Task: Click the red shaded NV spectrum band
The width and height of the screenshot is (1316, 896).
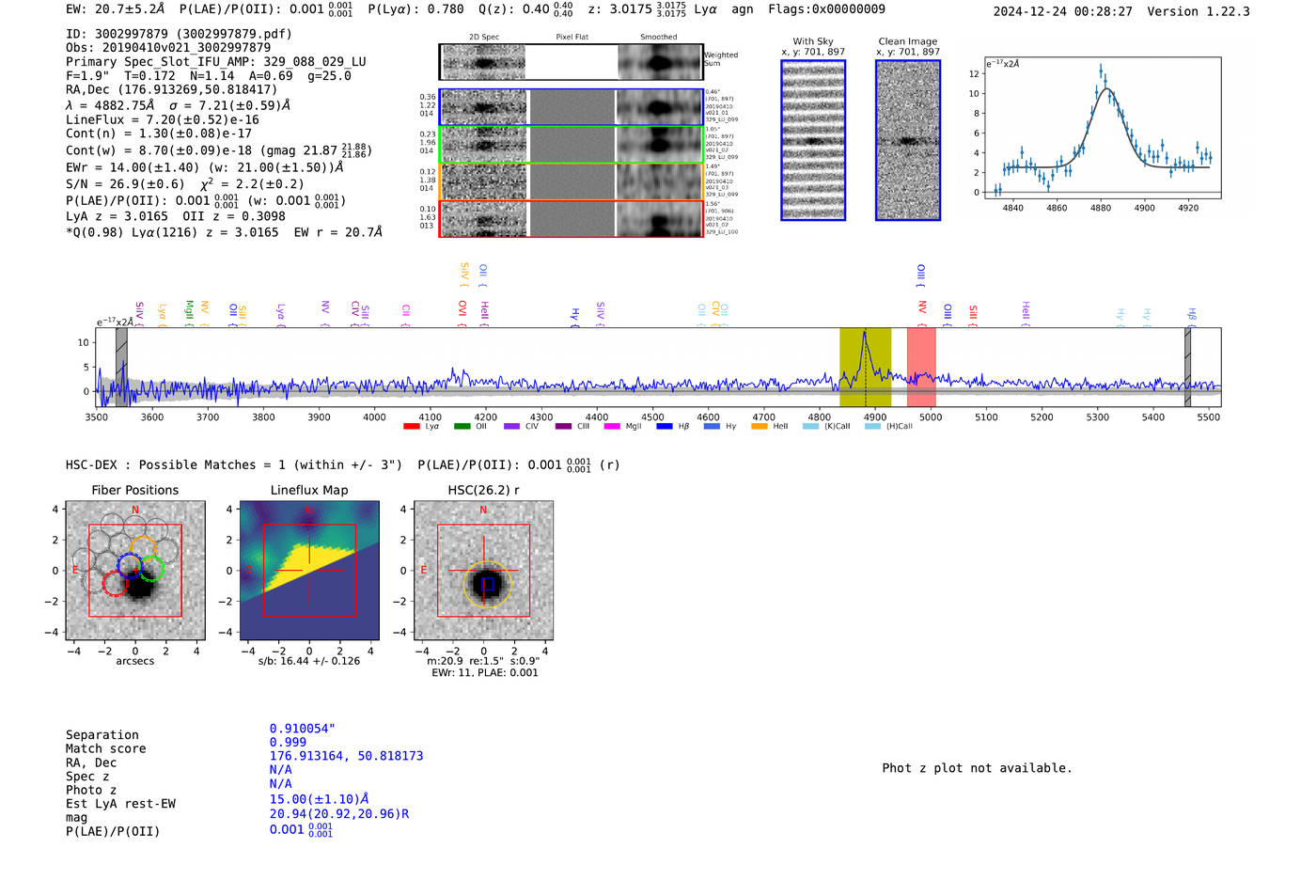Action: [921, 368]
